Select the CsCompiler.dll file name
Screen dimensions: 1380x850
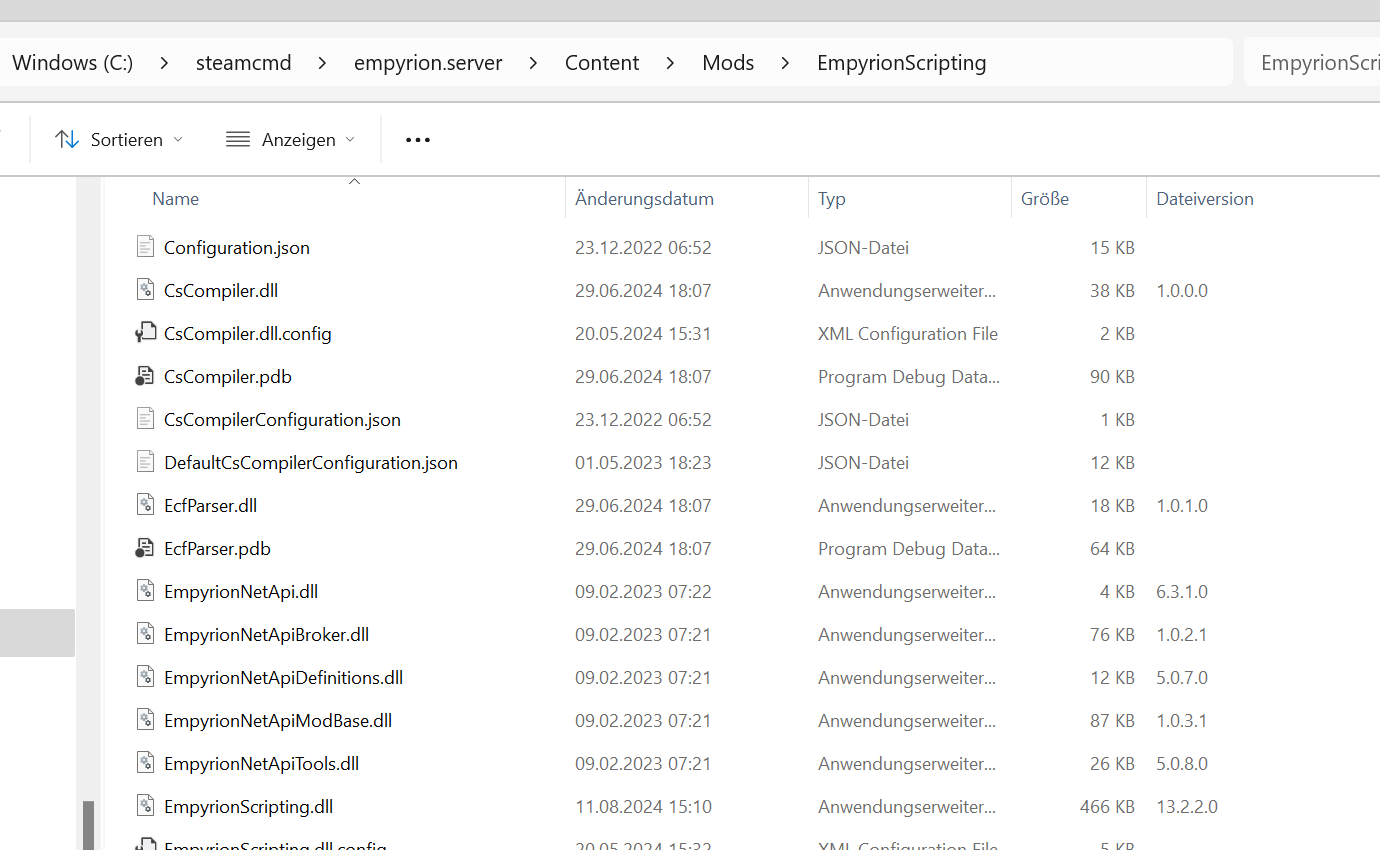click(x=221, y=290)
